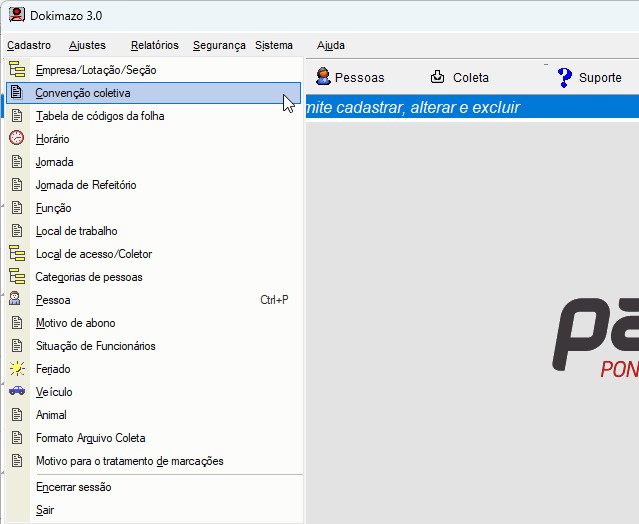Screen dimensions: 639x524
Task: Click the car icon next to Veículo
Action: point(16,392)
